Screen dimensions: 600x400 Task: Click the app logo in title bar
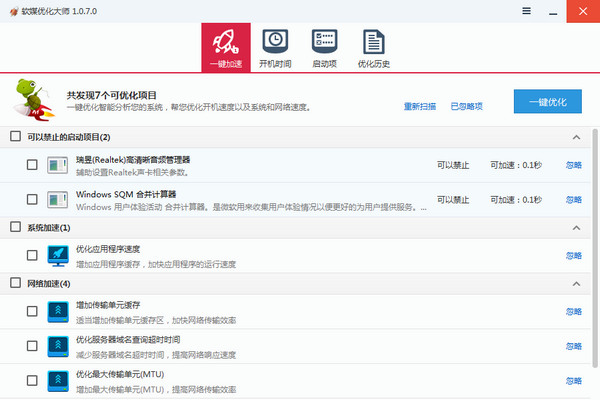(x=14, y=11)
